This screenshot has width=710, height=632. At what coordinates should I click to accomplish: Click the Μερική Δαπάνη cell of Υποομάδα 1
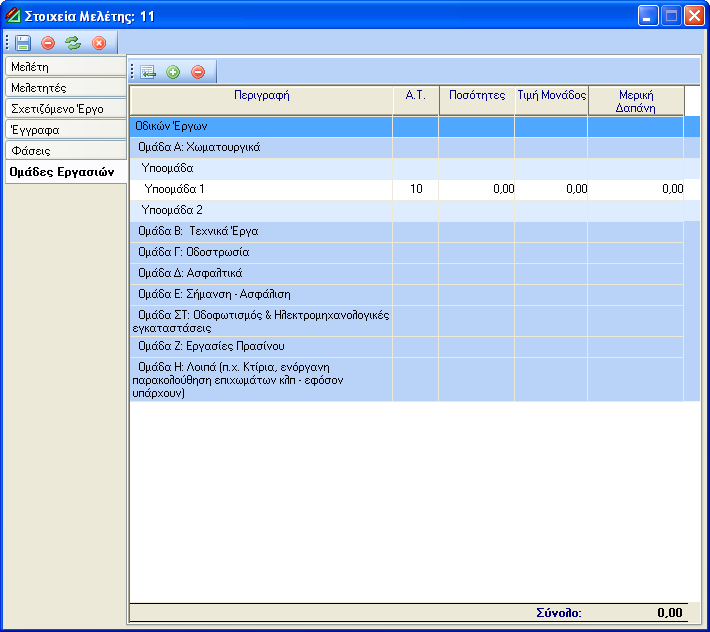tap(636, 189)
